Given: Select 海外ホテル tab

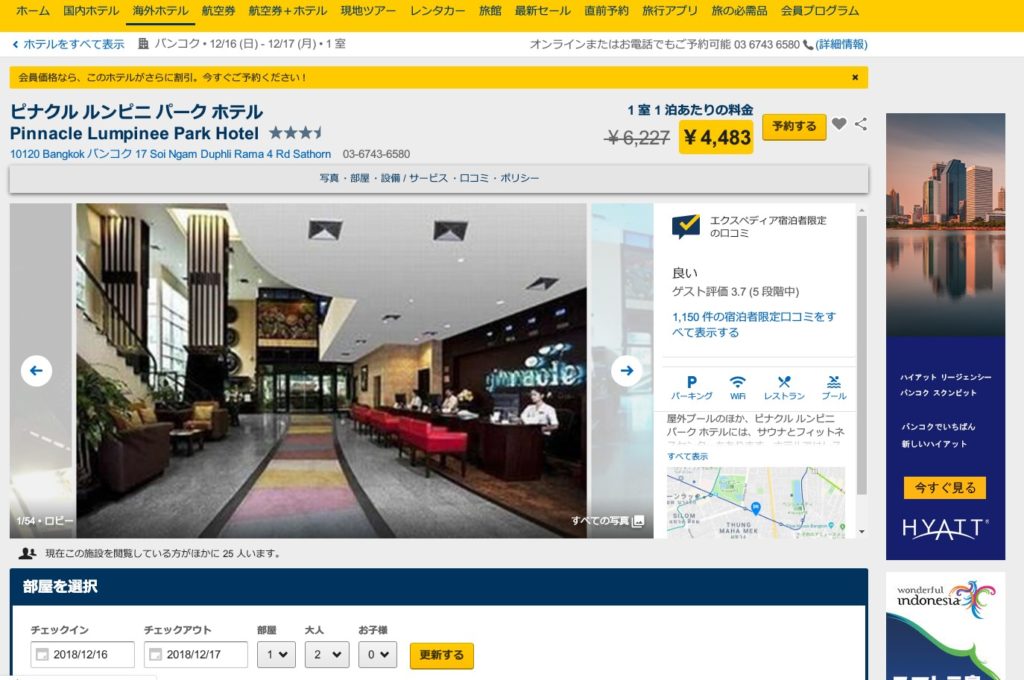Looking at the screenshot, I should [x=160, y=11].
